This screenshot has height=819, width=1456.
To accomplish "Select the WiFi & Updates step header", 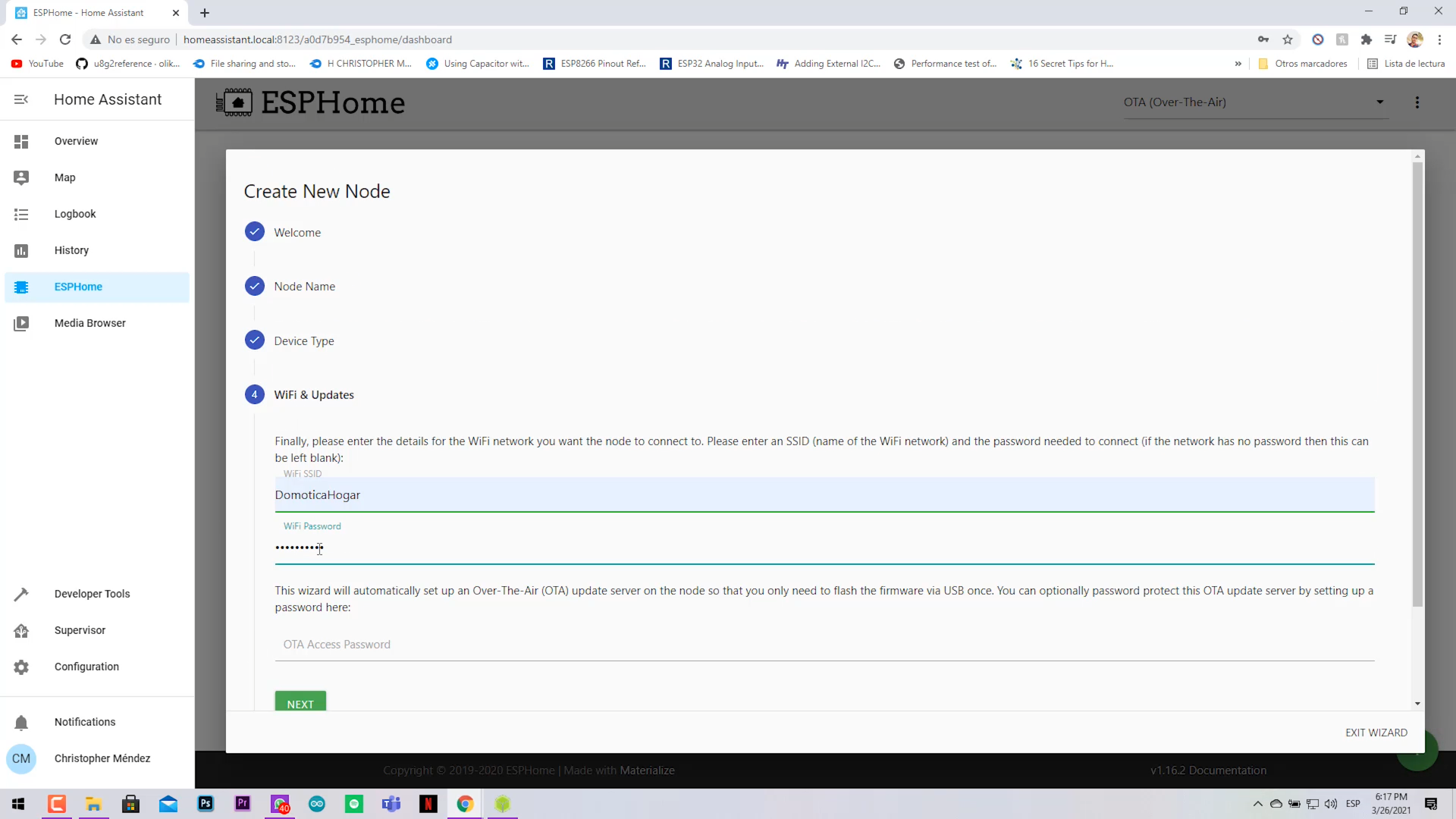I will point(300,394).
